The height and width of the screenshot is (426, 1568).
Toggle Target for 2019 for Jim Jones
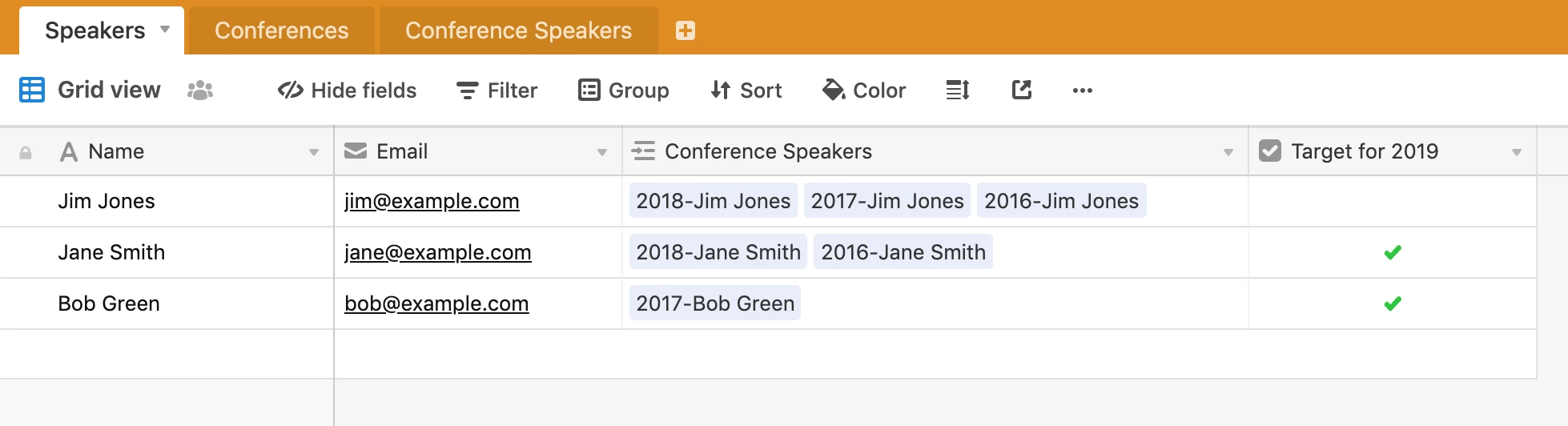pyautogui.click(x=1392, y=201)
